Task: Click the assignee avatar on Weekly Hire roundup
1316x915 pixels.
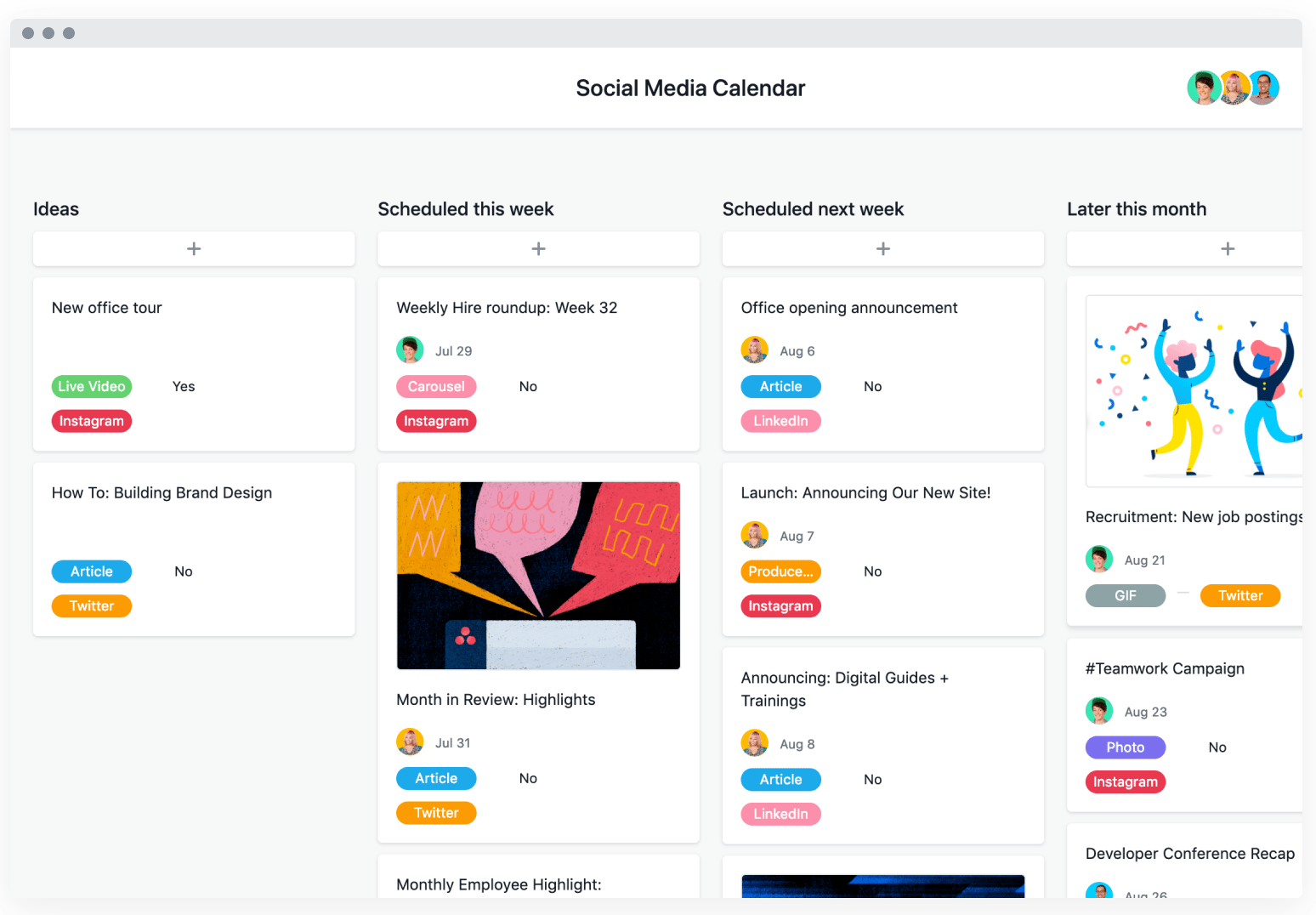Action: [410, 350]
